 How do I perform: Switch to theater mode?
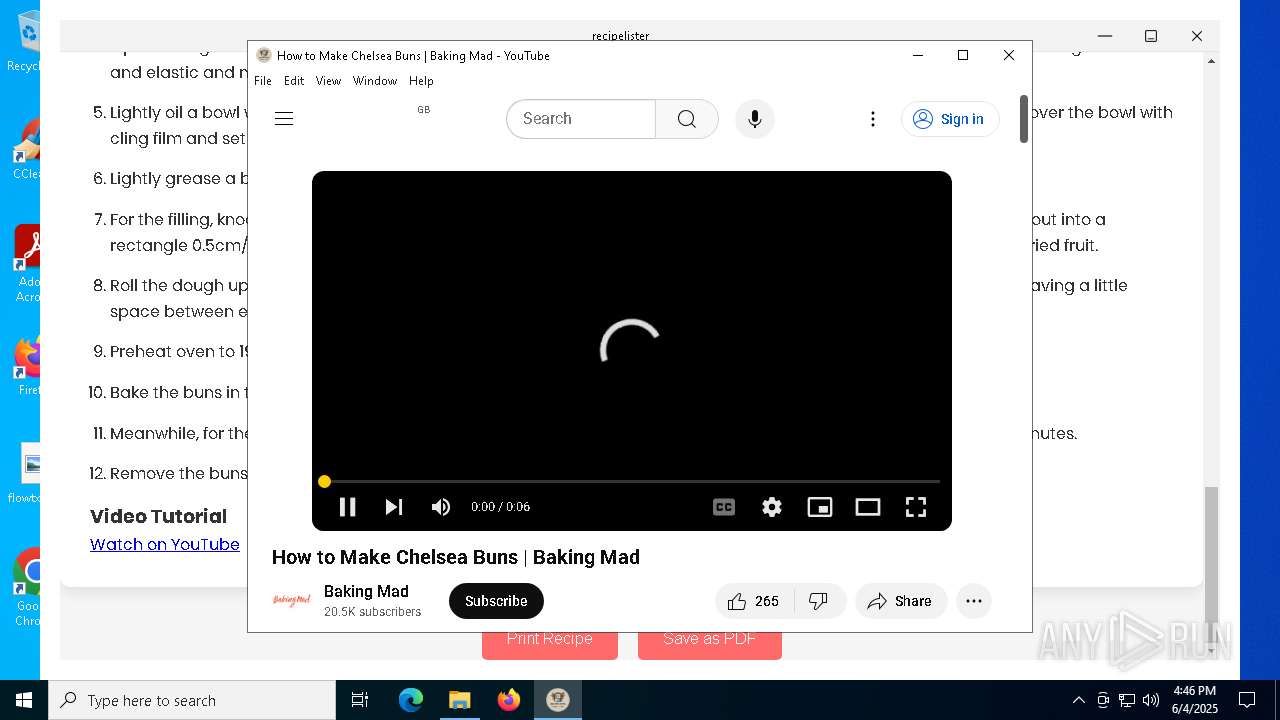[868, 507]
